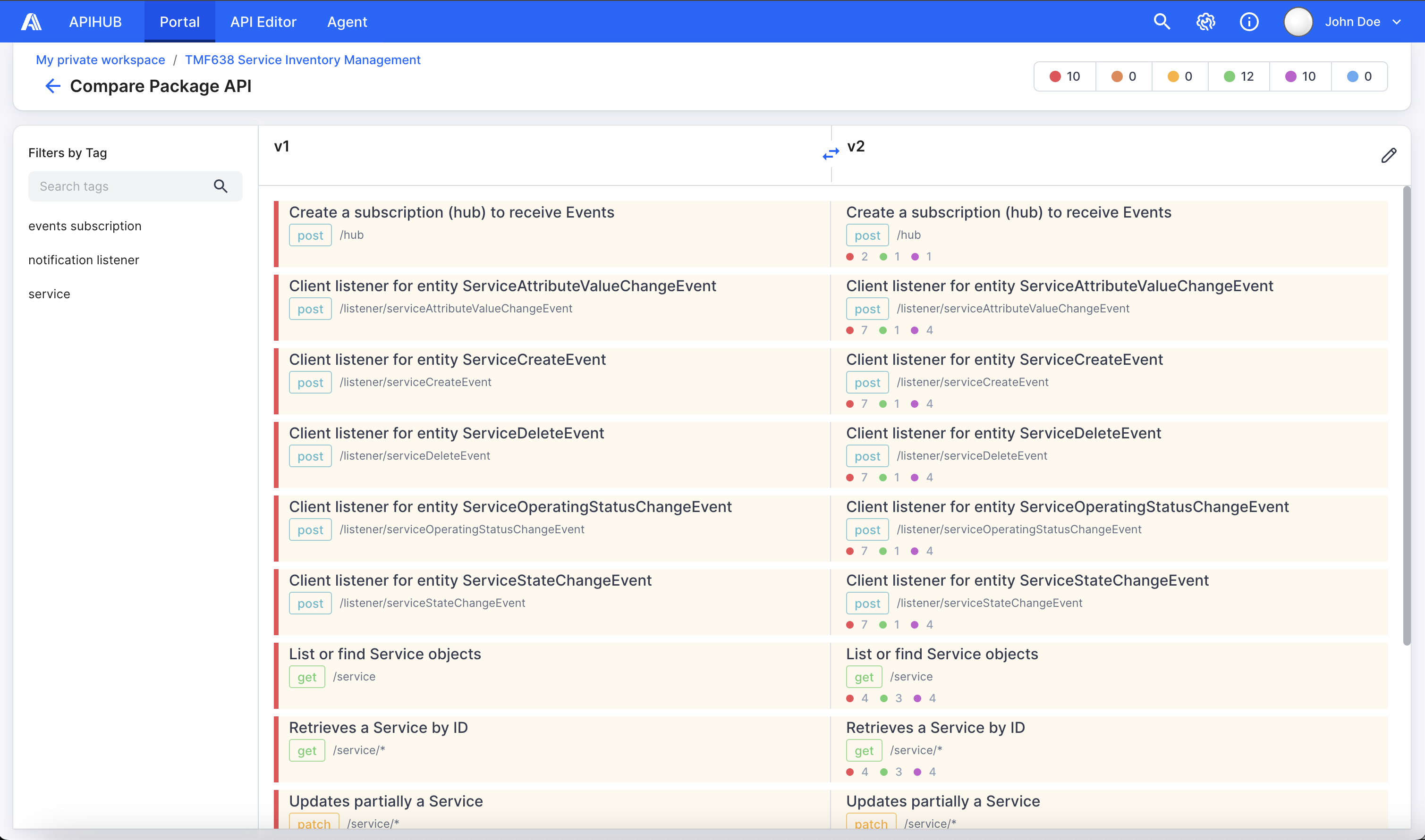Toggle the red breaking changes filter showing 10
Image resolution: width=1425 pixels, height=840 pixels.
1065,76
